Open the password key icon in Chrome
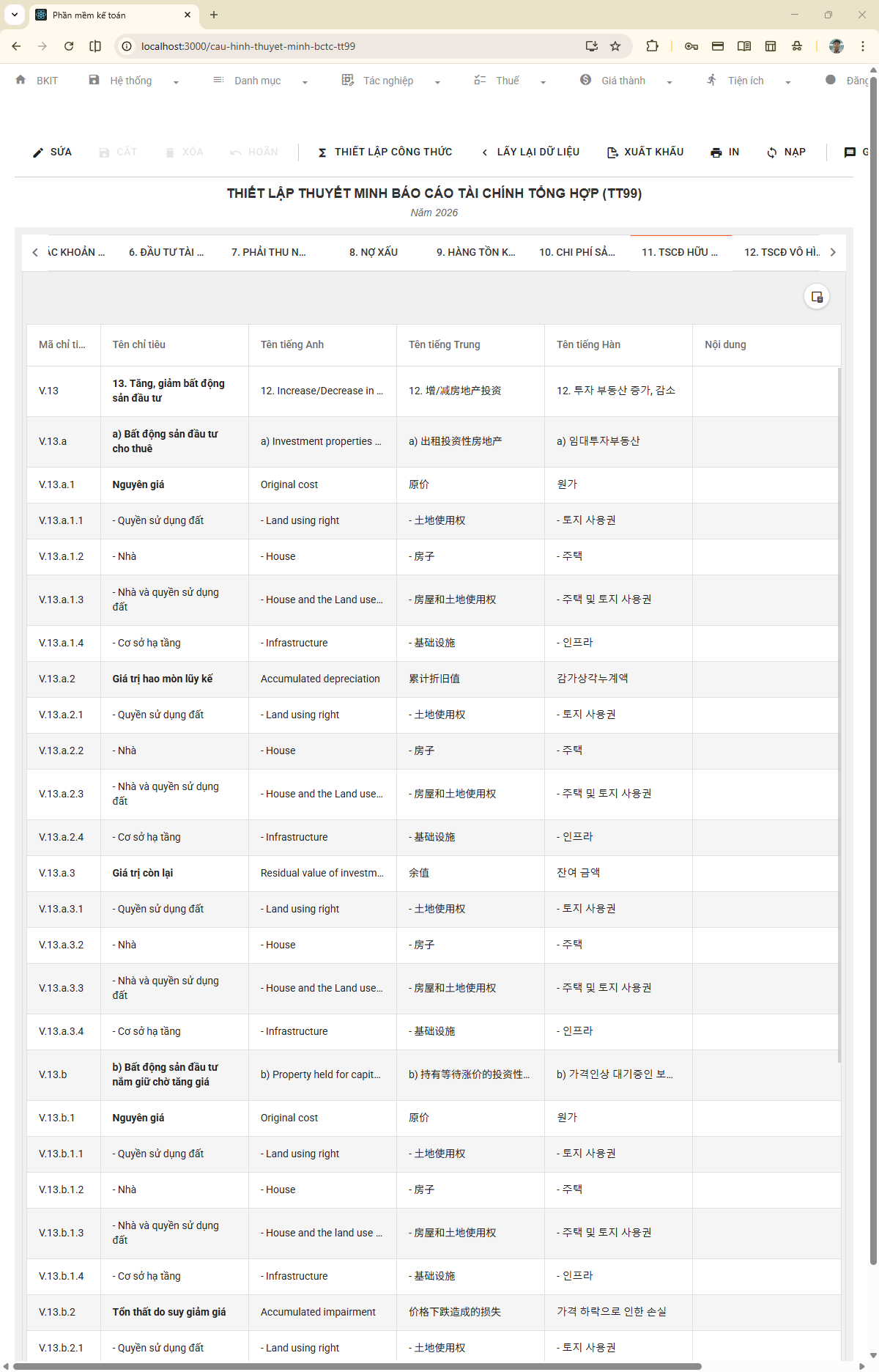This screenshot has height=1372, width=879. (691, 46)
